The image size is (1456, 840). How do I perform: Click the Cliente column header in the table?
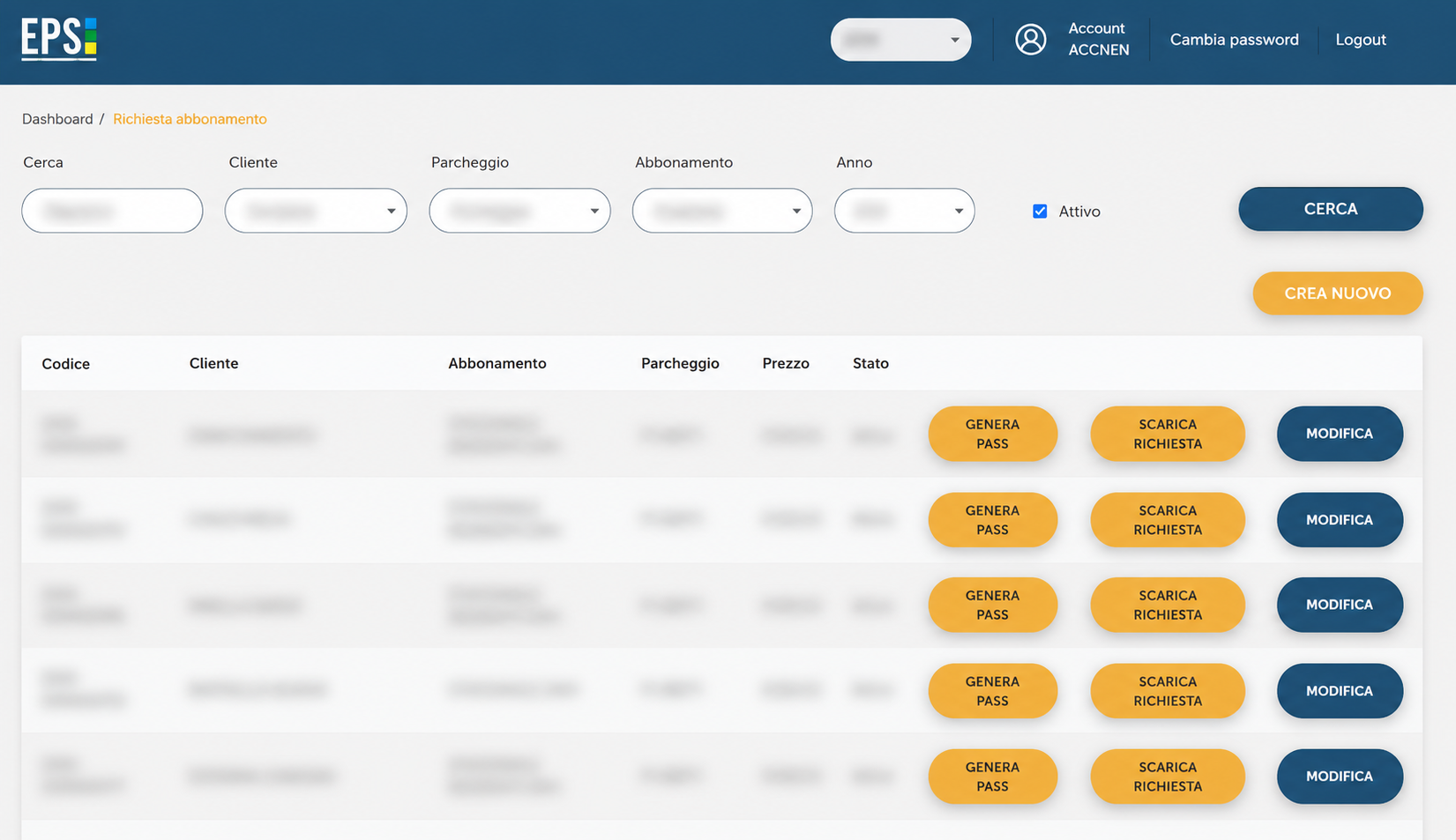click(213, 363)
